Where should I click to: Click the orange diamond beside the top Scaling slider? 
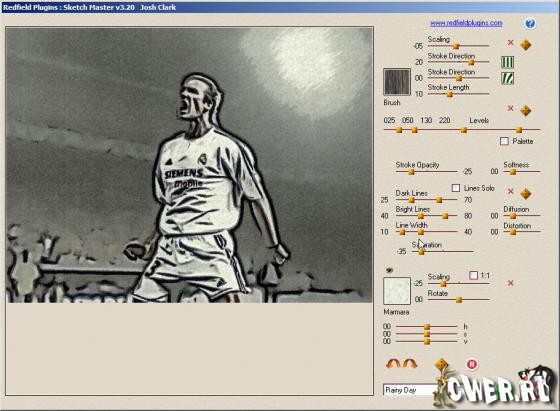click(525, 45)
